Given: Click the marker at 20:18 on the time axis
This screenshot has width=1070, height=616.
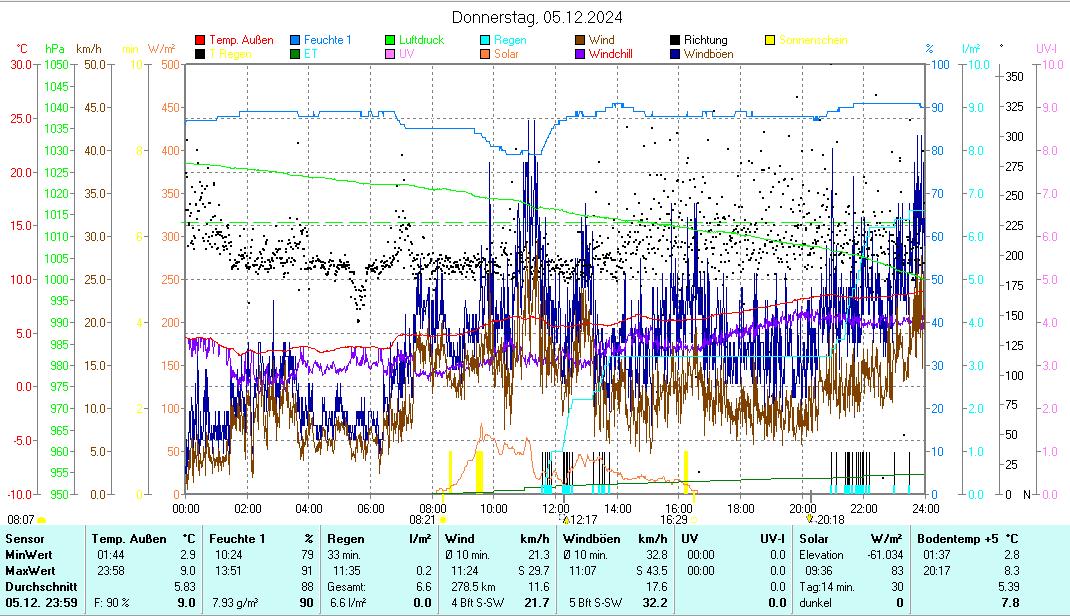Looking at the screenshot, I should click(x=810, y=519).
